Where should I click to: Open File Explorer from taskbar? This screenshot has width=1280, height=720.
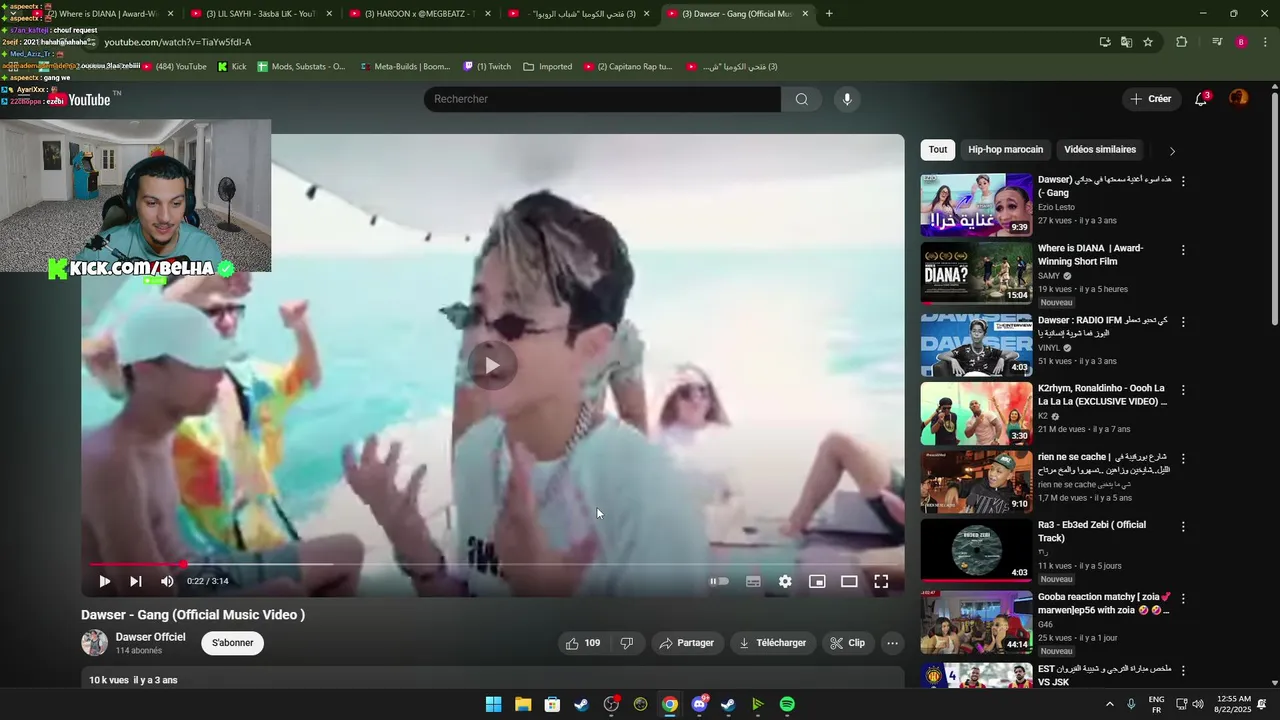tap(523, 704)
